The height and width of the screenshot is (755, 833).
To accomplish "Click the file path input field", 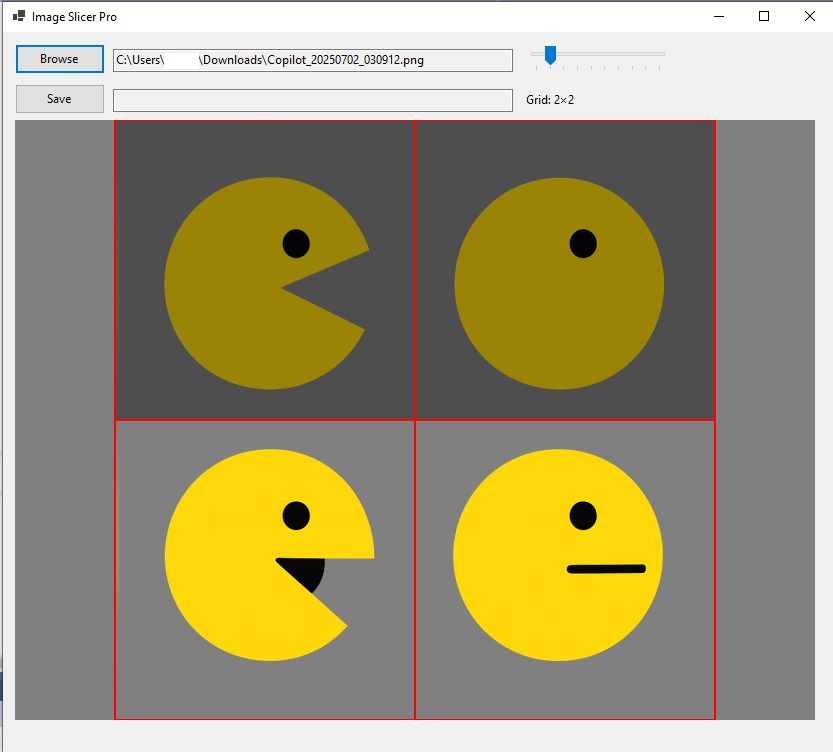I will click(x=313, y=60).
